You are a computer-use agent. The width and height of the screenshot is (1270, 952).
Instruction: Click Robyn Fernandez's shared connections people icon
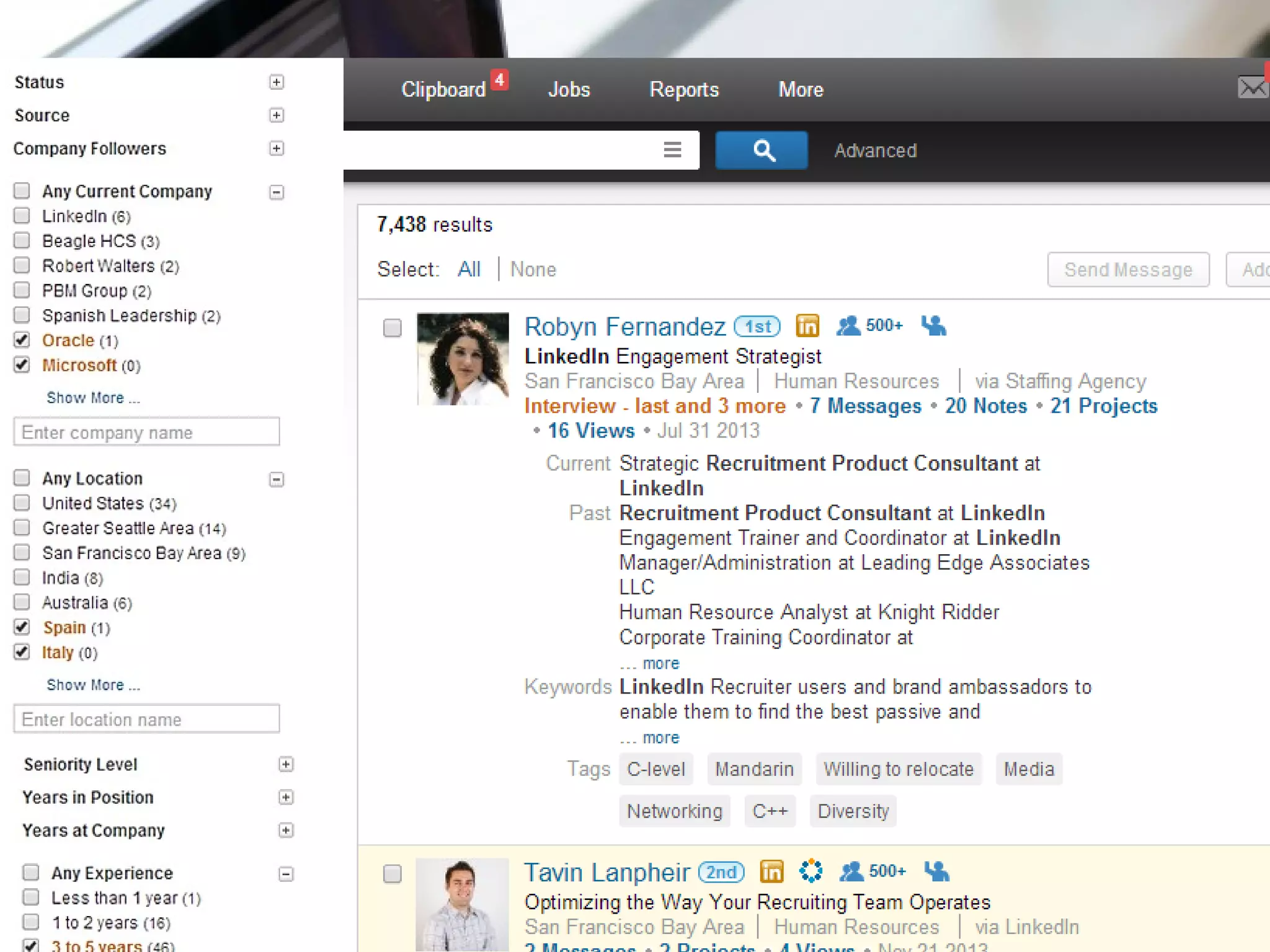pyautogui.click(x=933, y=325)
